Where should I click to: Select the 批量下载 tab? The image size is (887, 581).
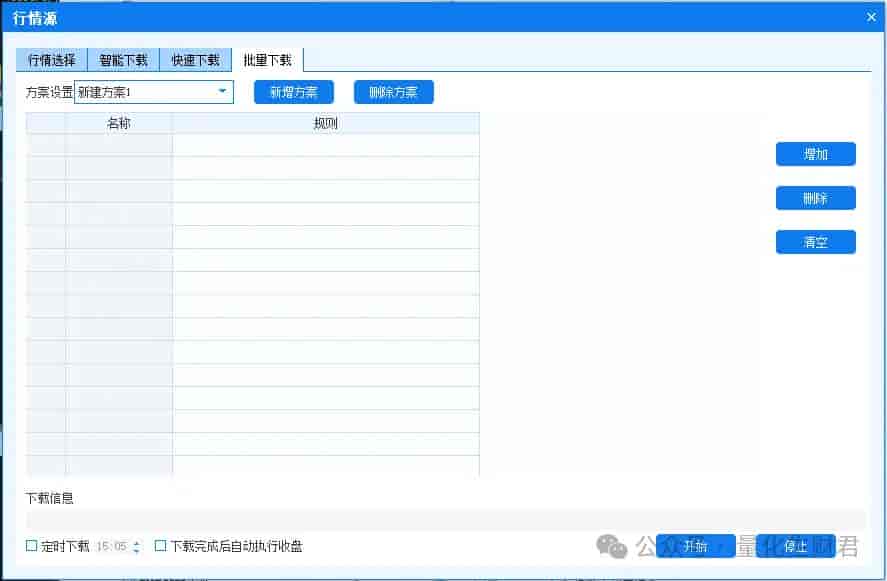point(268,60)
